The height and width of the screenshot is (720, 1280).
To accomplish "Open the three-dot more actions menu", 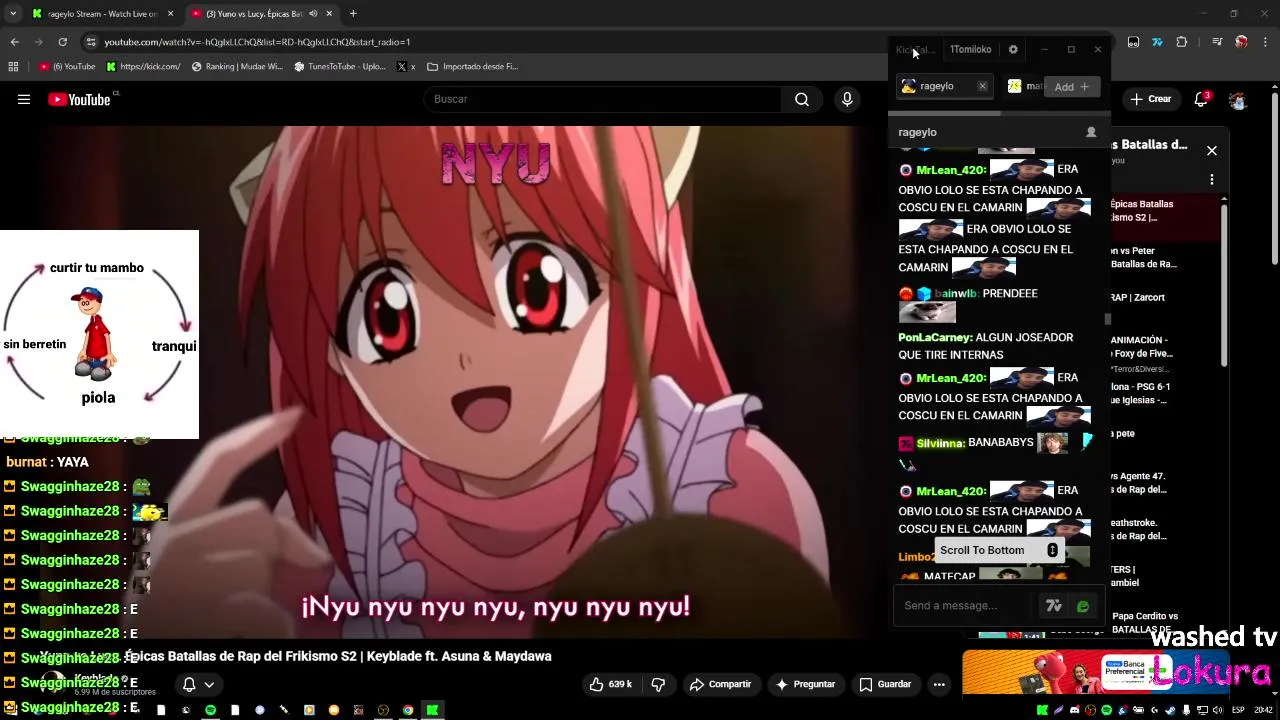I will click(939, 684).
